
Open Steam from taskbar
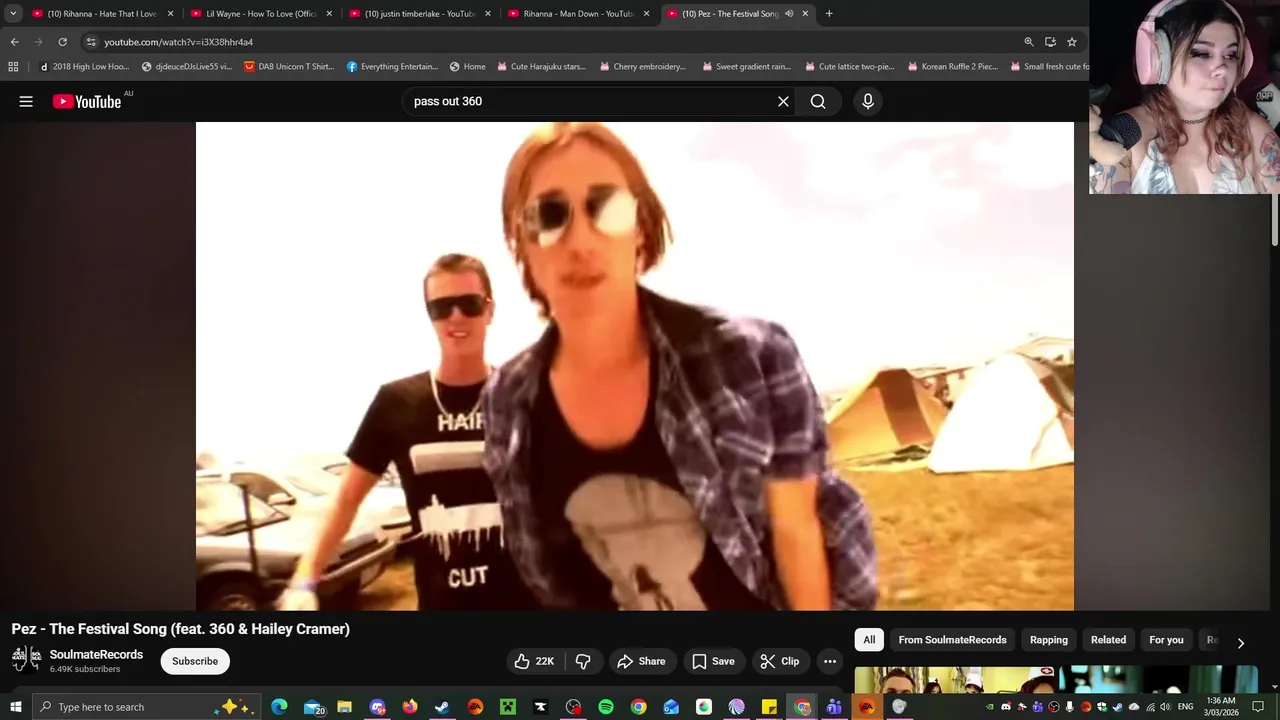pyautogui.click(x=442, y=707)
